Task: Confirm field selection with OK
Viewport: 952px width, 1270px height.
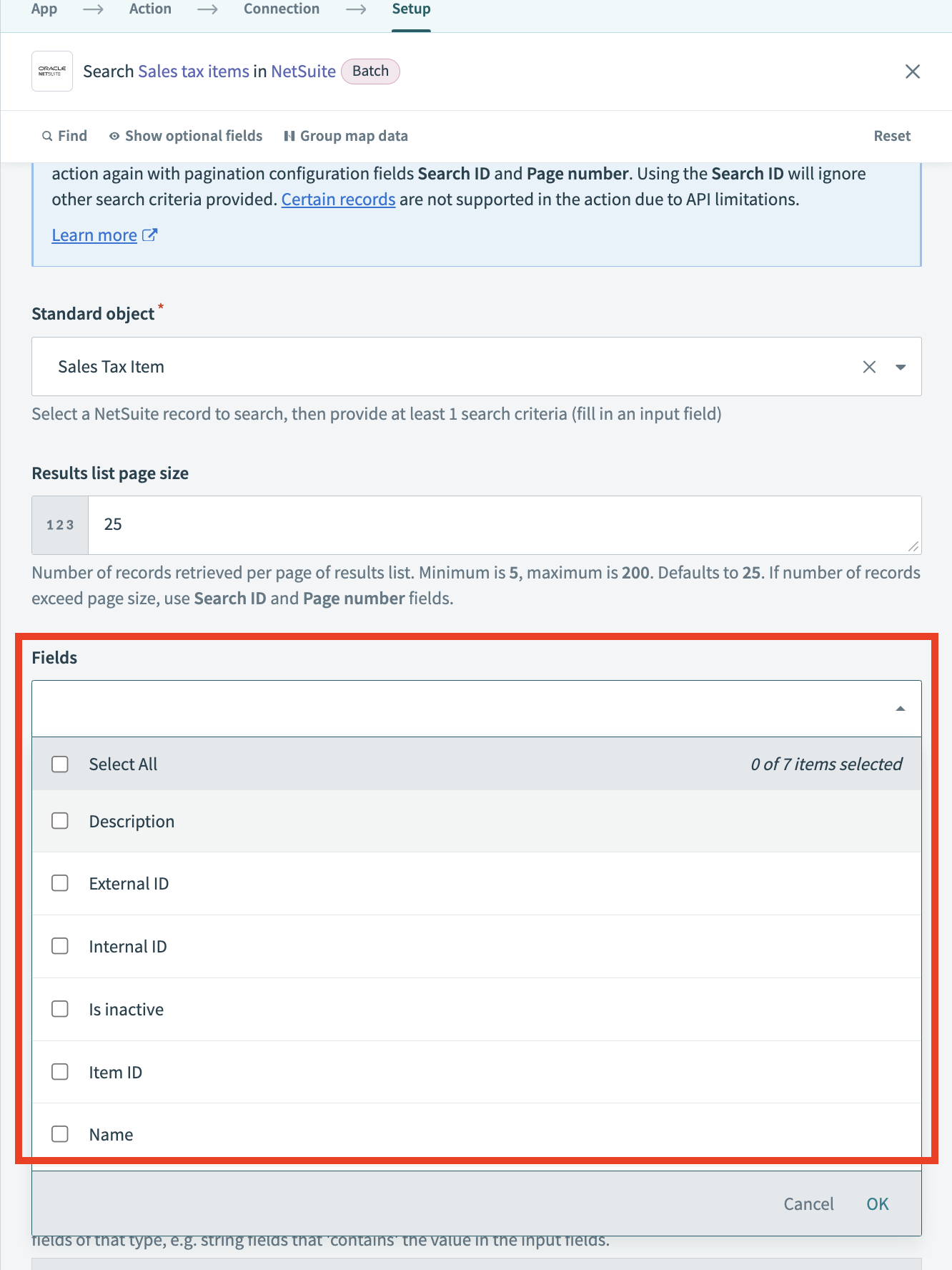Action: tap(877, 1203)
